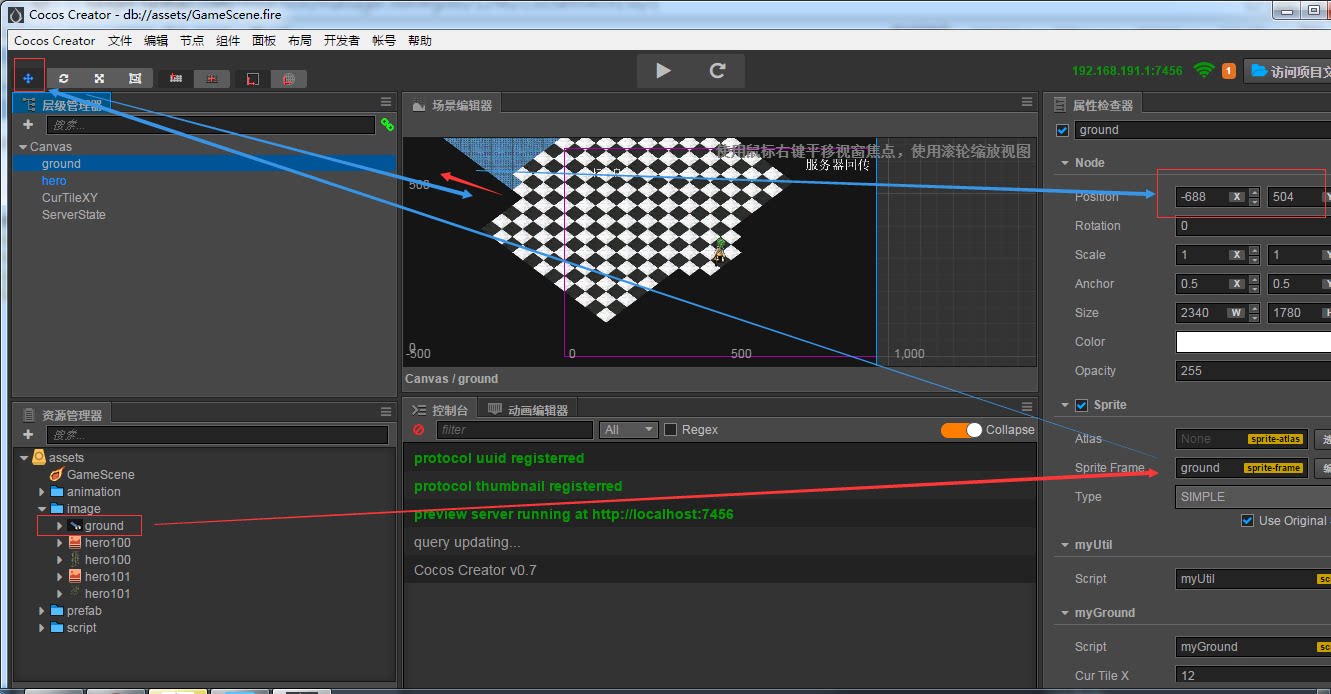The width and height of the screenshot is (1331, 694).
Task: Select the hero node in hierarchy
Action: pos(54,181)
